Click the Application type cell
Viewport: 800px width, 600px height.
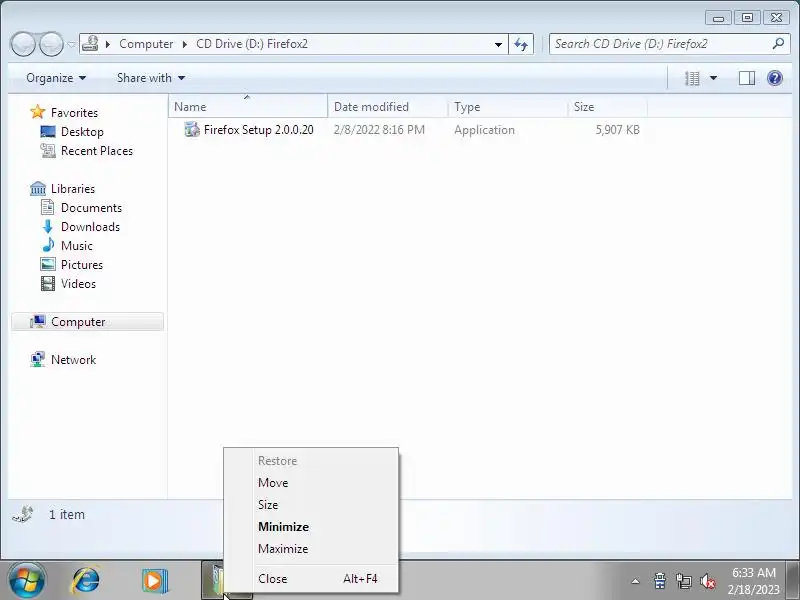tap(484, 130)
